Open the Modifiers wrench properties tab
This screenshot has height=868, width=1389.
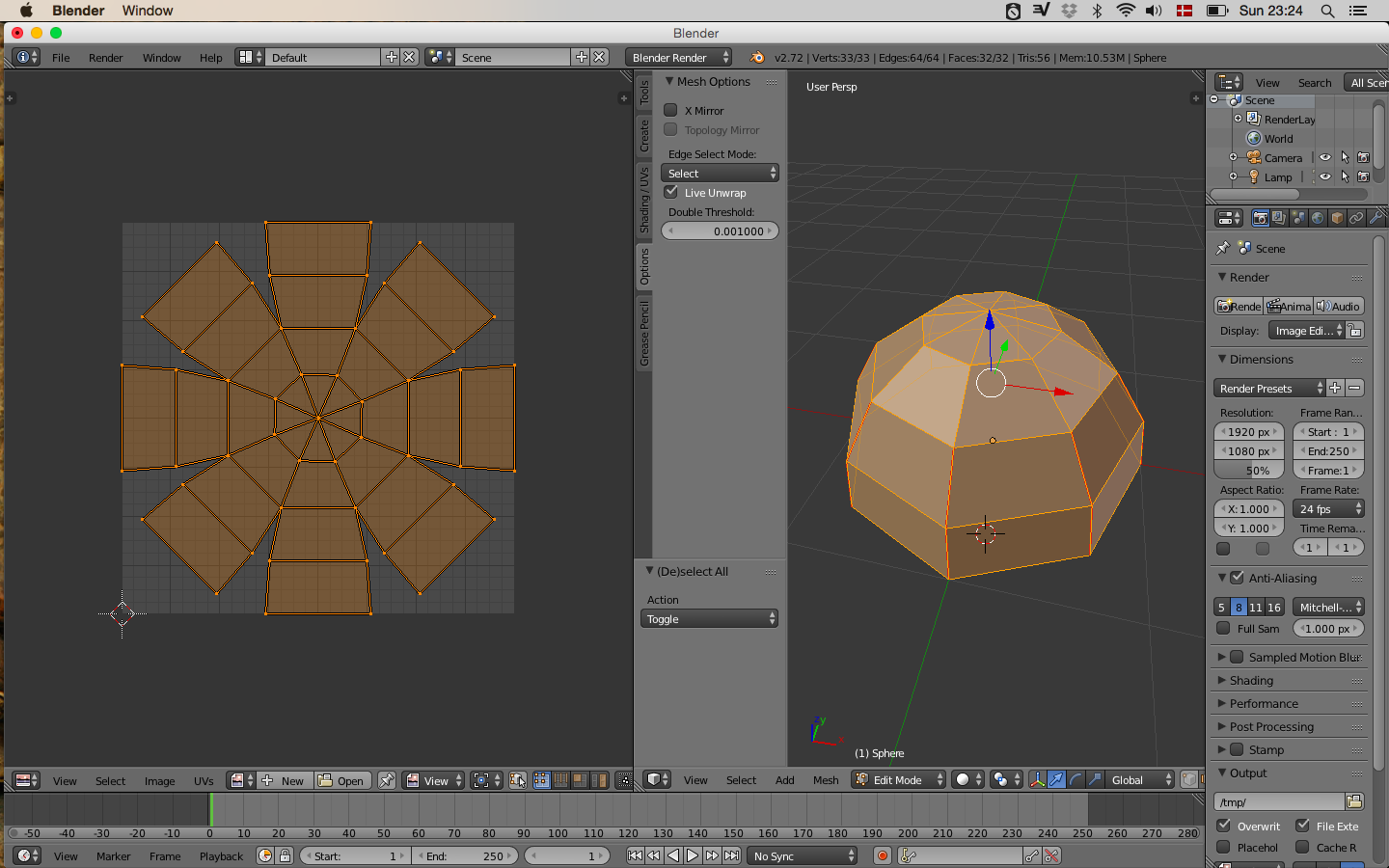coord(1375,218)
